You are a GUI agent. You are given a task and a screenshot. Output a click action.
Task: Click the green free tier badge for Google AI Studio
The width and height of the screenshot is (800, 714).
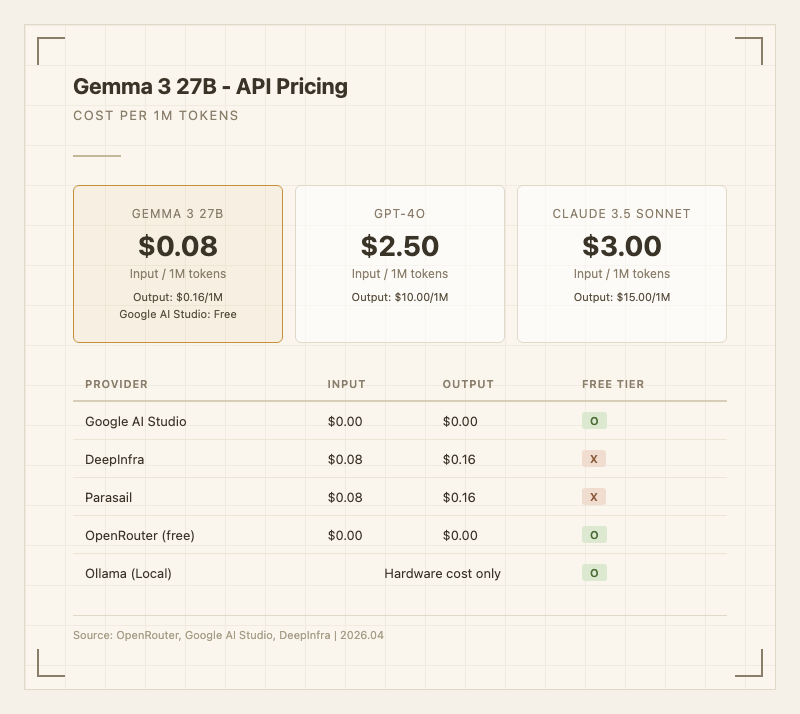(594, 421)
